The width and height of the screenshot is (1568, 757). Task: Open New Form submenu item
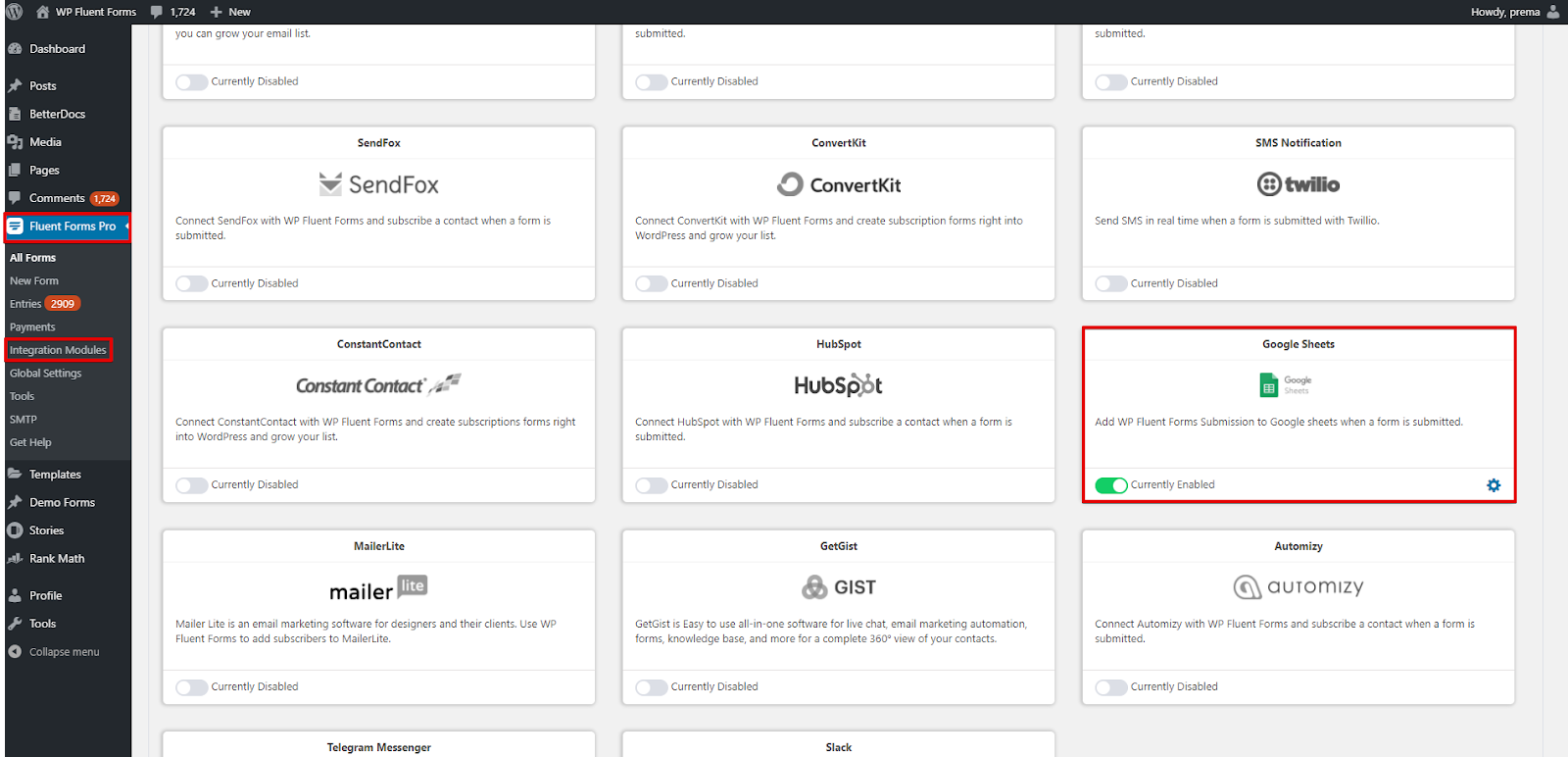(x=34, y=281)
